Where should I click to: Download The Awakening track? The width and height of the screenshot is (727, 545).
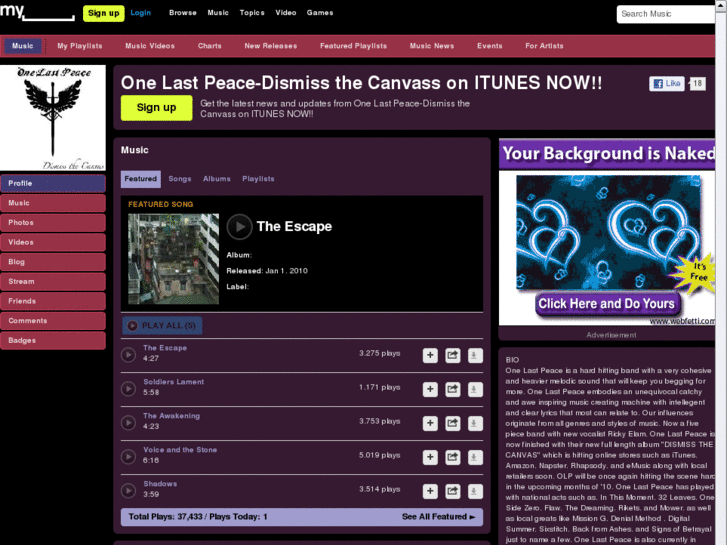click(475, 423)
